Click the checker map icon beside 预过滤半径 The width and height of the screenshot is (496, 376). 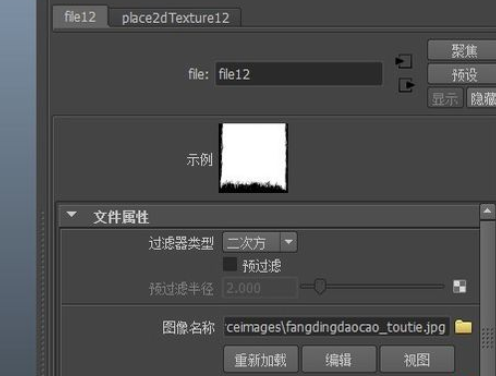(x=460, y=286)
